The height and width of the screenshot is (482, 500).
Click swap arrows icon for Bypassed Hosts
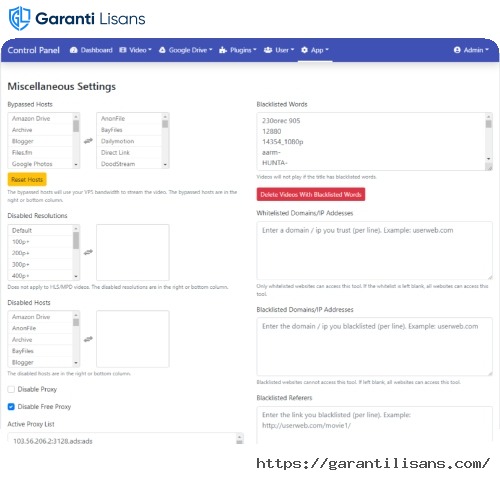(x=88, y=141)
